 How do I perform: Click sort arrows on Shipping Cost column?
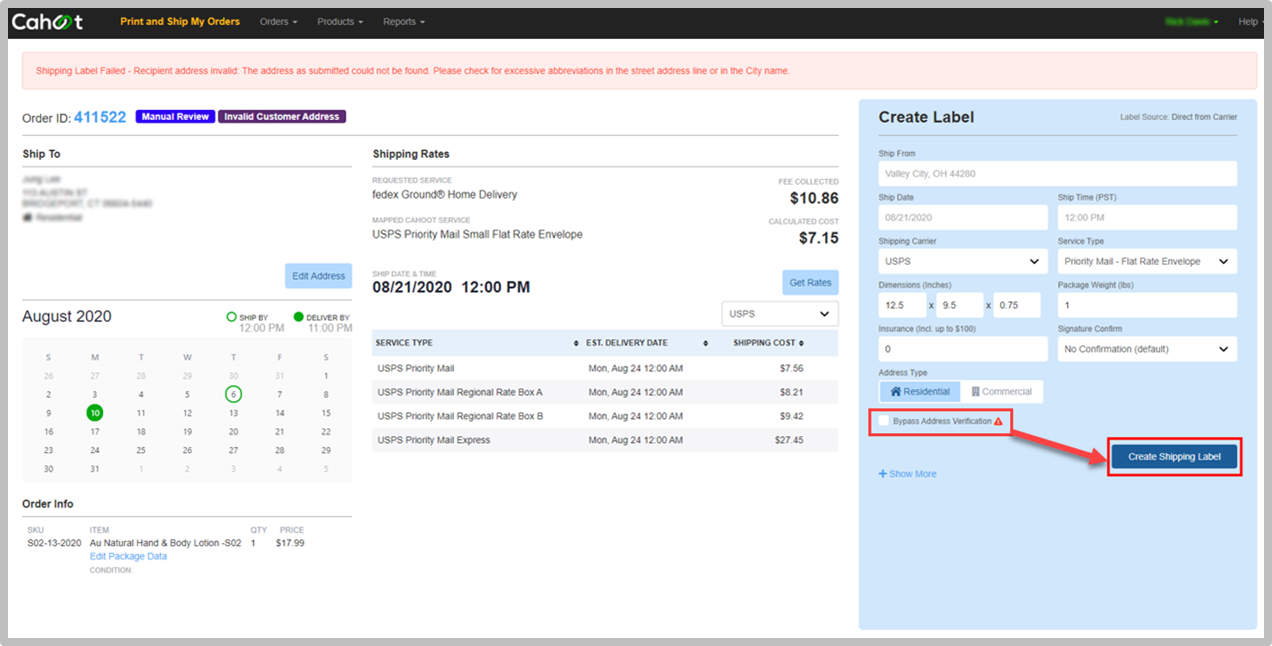pos(802,343)
